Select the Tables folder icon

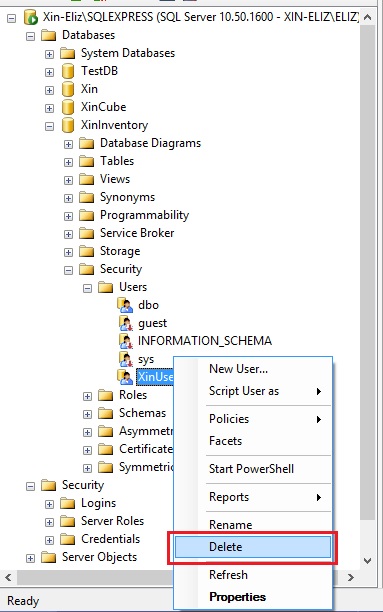coord(87,161)
